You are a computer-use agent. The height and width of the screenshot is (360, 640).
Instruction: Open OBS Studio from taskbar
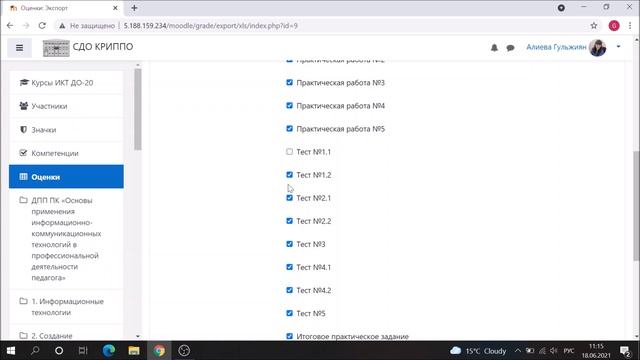click(184, 351)
